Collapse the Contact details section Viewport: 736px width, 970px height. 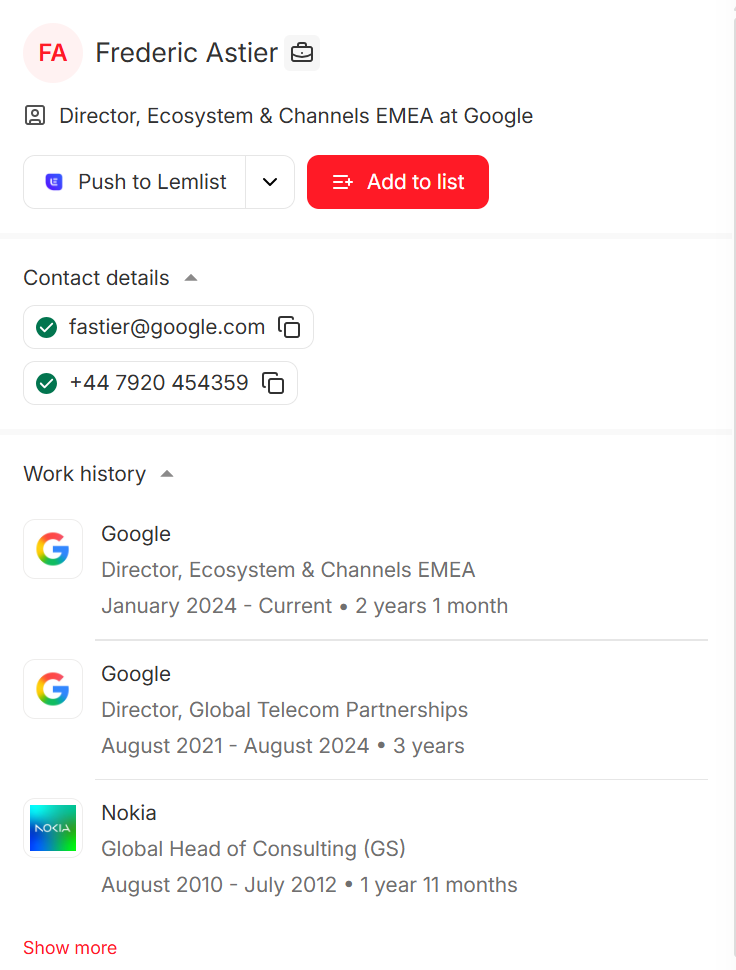[191, 278]
